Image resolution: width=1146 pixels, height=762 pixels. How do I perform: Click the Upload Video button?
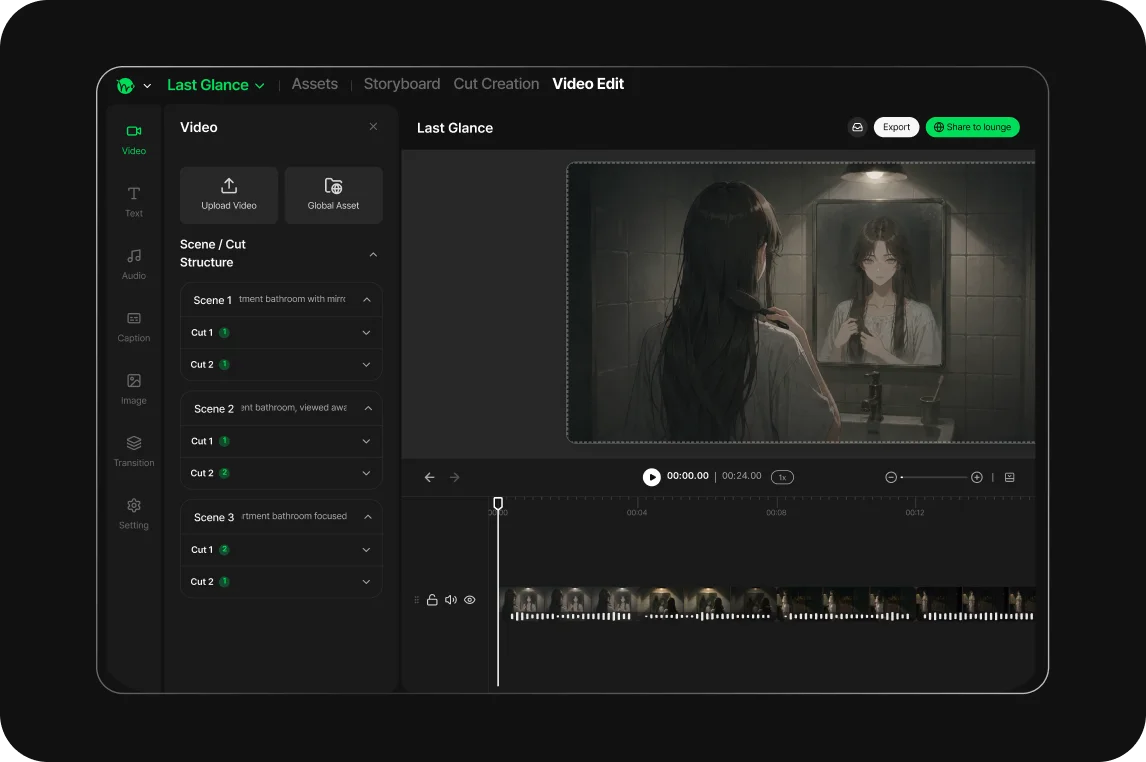229,195
